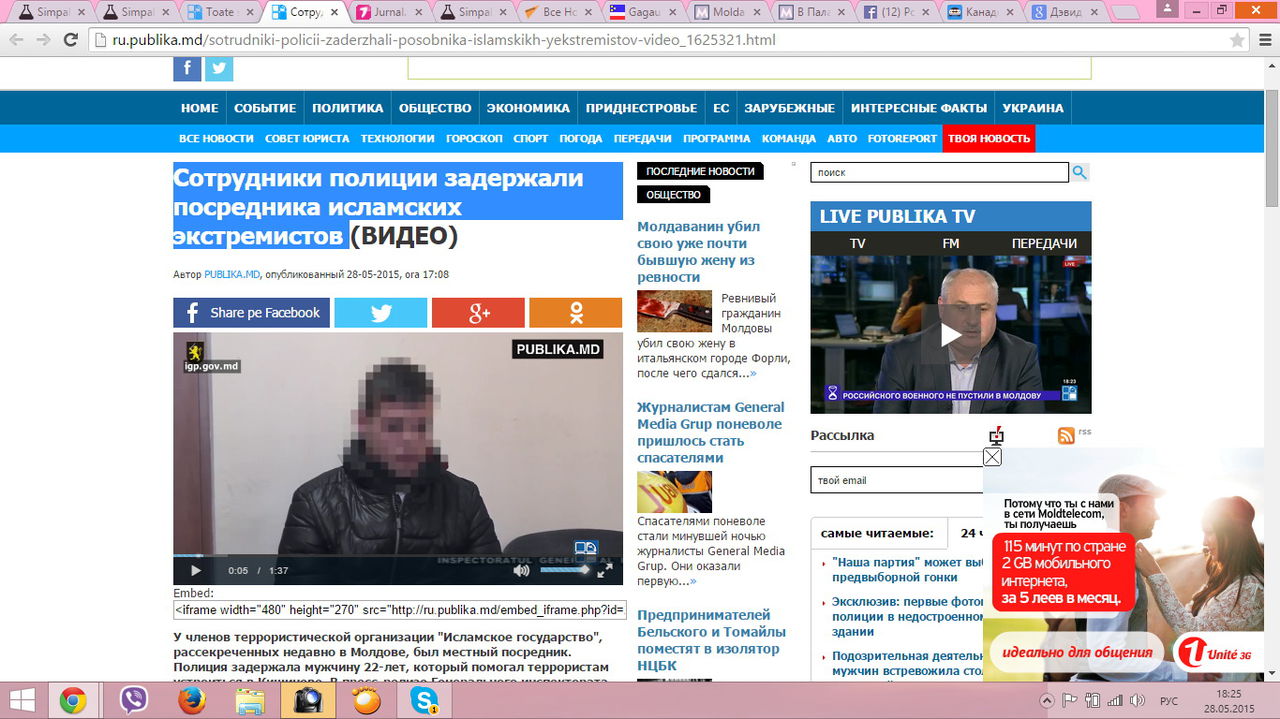The height and width of the screenshot is (719, 1280).
Task: Share article on Google Plus
Action: pyautogui.click(x=478, y=312)
